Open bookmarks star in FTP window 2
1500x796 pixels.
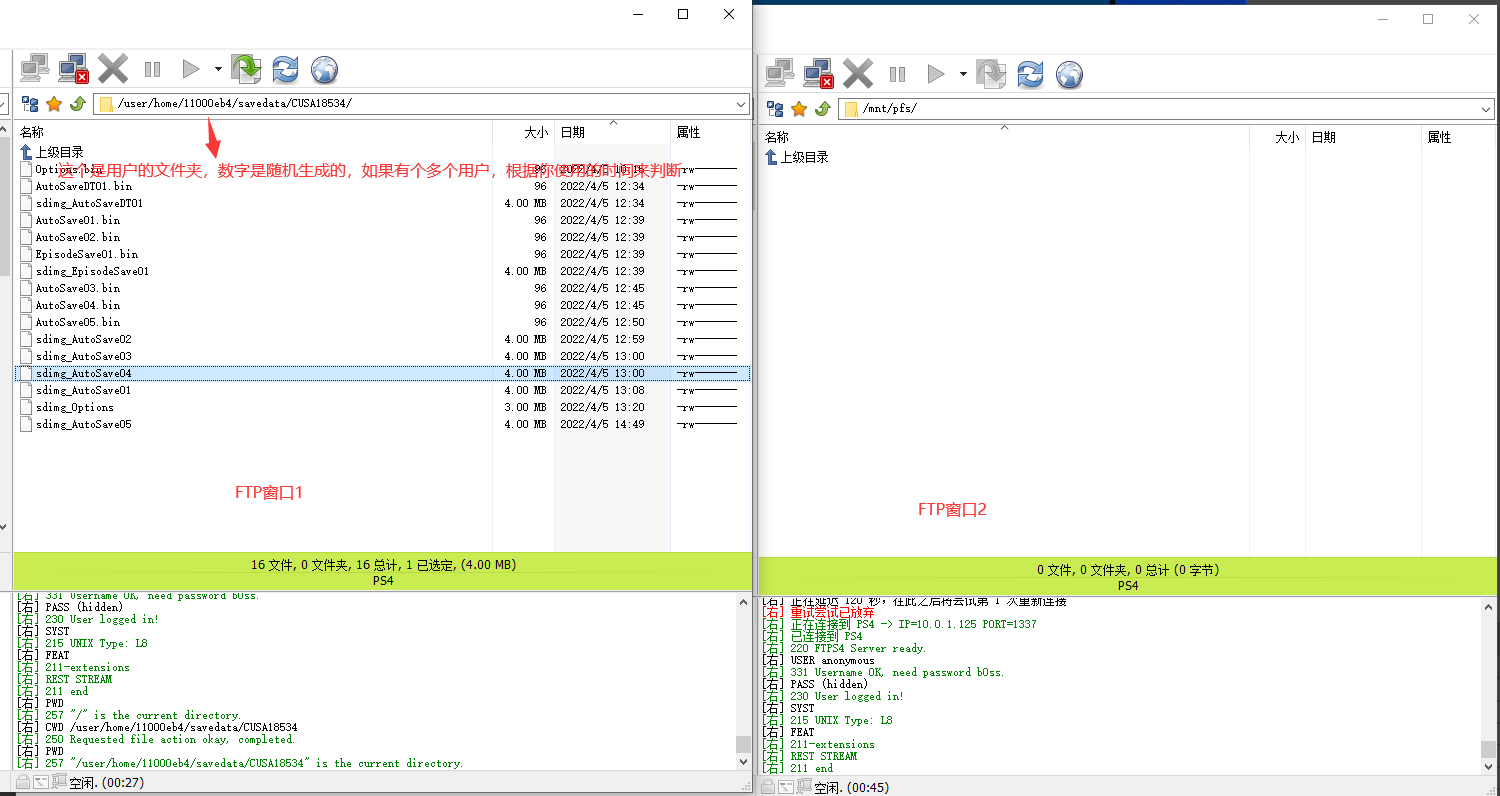tap(799, 109)
